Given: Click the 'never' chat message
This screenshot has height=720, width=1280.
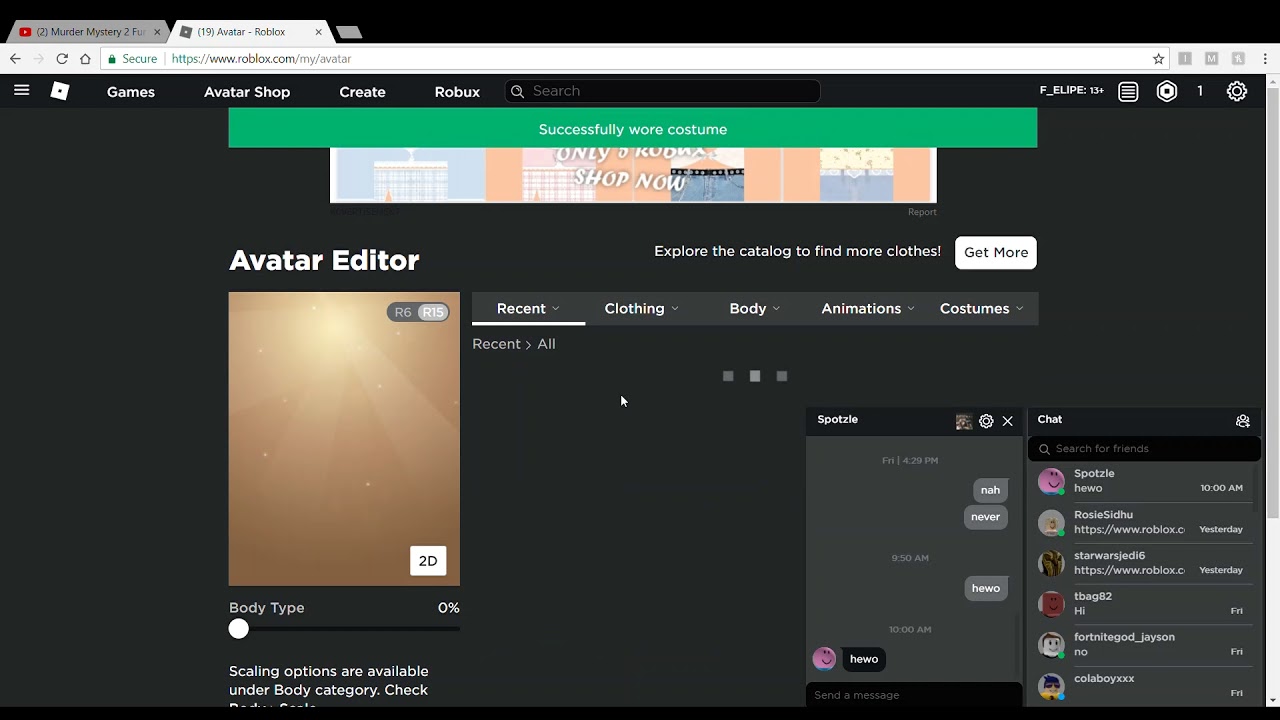Looking at the screenshot, I should coord(985,517).
